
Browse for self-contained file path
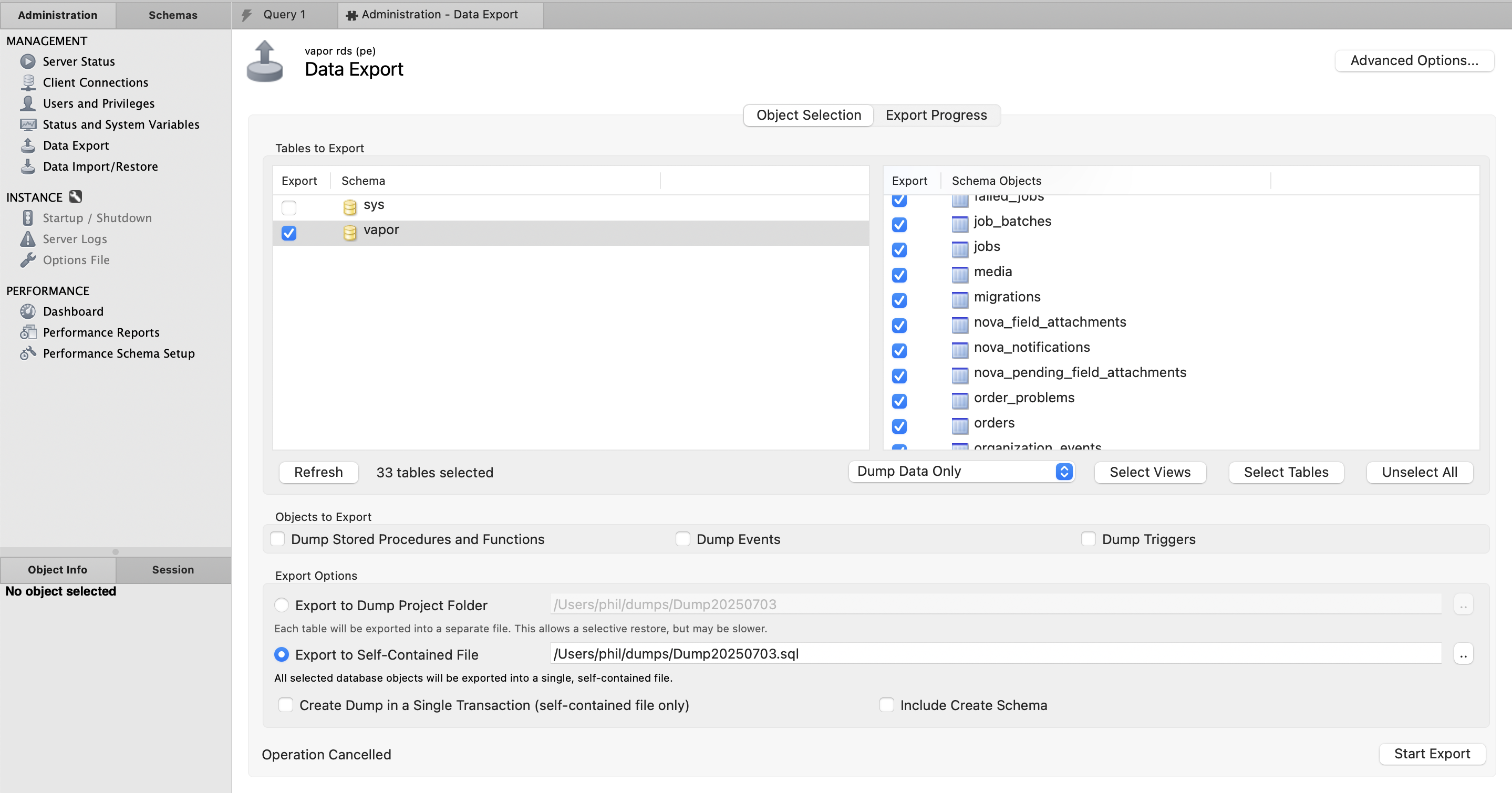(1463, 654)
